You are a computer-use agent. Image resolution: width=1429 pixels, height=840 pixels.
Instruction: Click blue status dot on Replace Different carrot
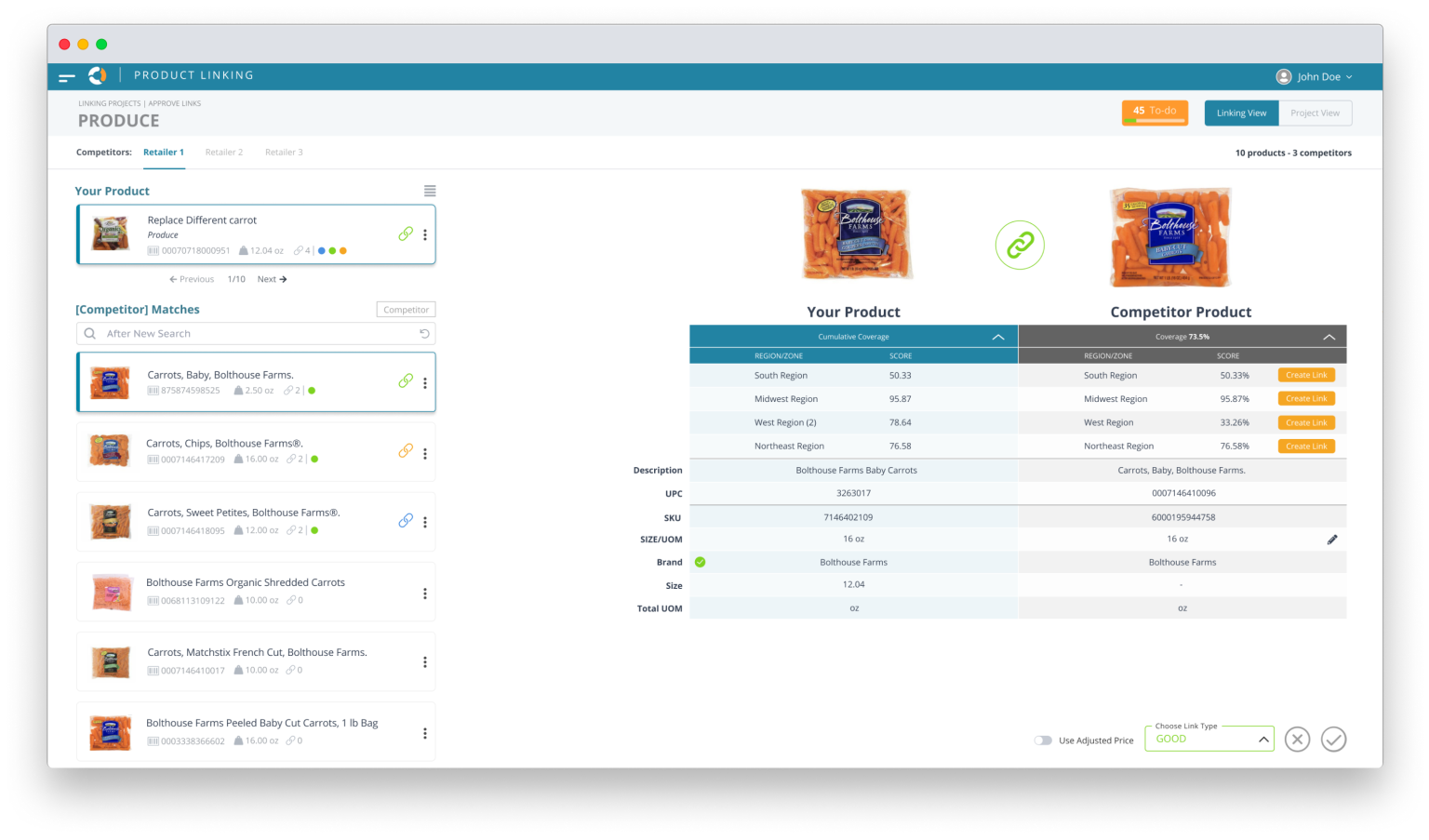point(322,251)
